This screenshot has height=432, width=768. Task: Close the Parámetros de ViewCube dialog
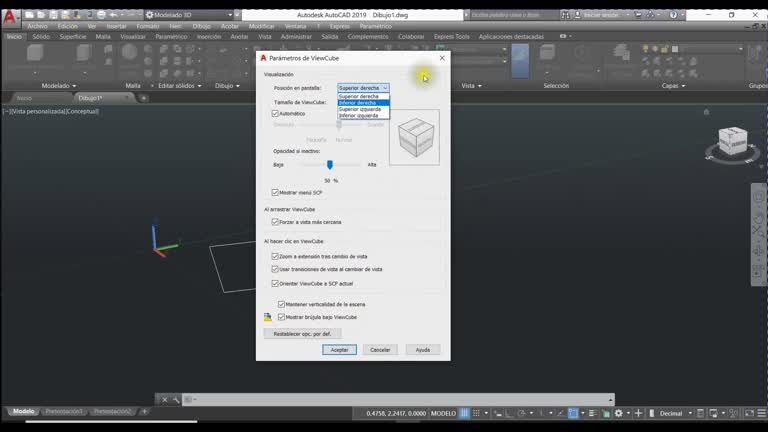442,58
